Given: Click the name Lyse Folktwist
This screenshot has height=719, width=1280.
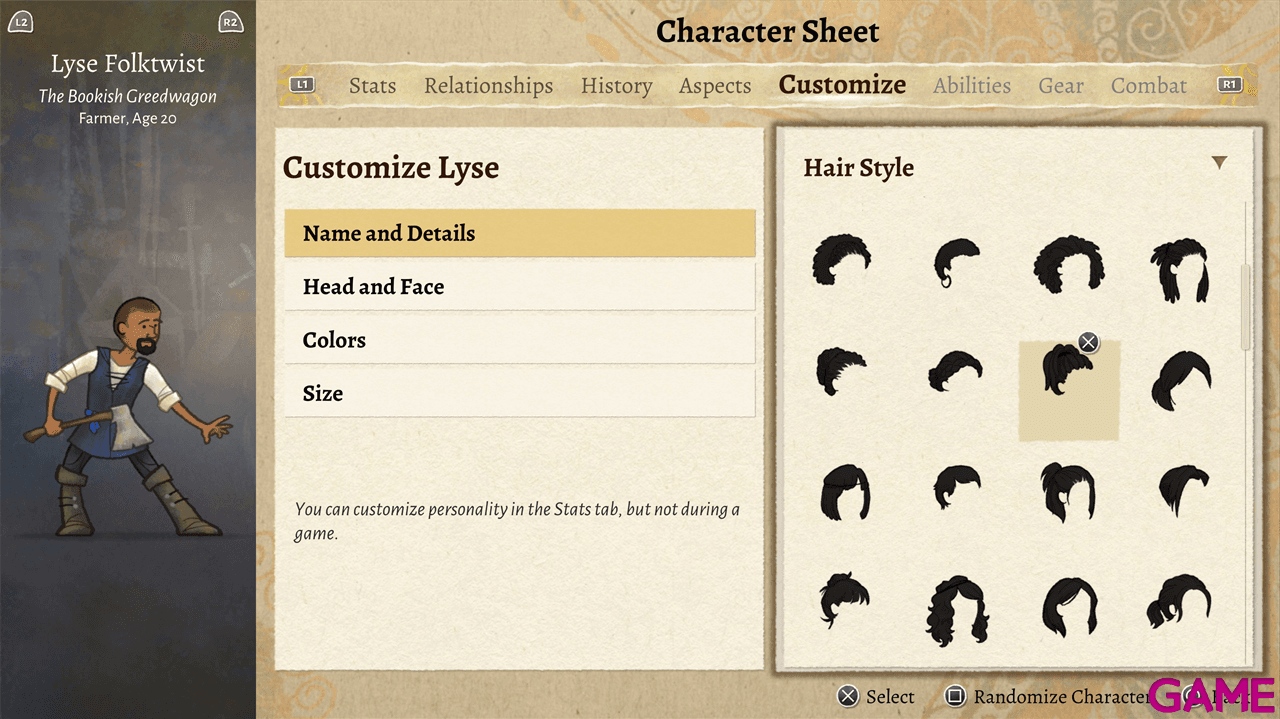Looking at the screenshot, I should [128, 64].
